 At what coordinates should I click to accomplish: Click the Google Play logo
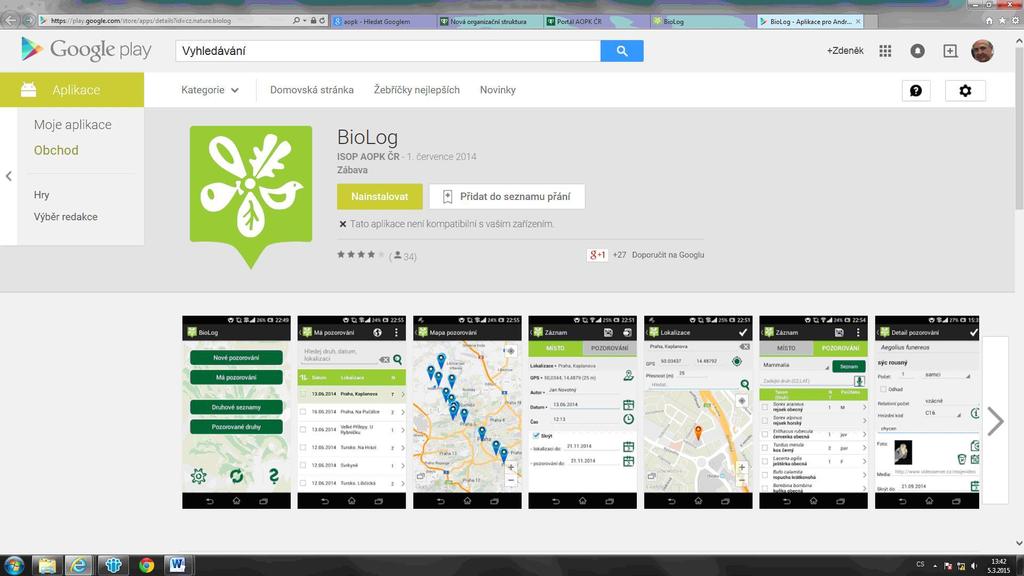pyautogui.click(x=86, y=50)
